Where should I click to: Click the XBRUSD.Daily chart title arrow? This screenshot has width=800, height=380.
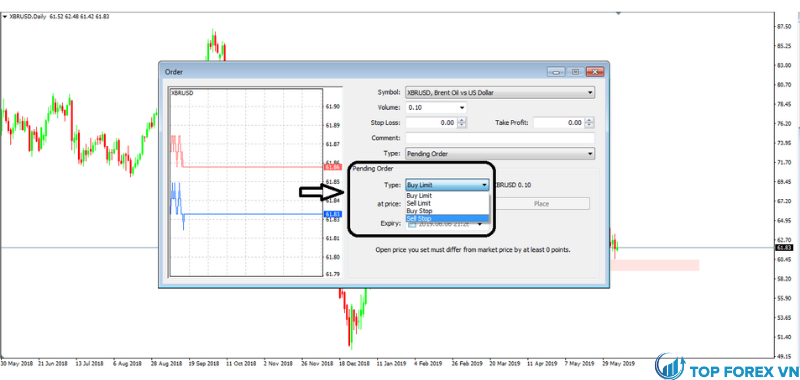click(x=5, y=16)
